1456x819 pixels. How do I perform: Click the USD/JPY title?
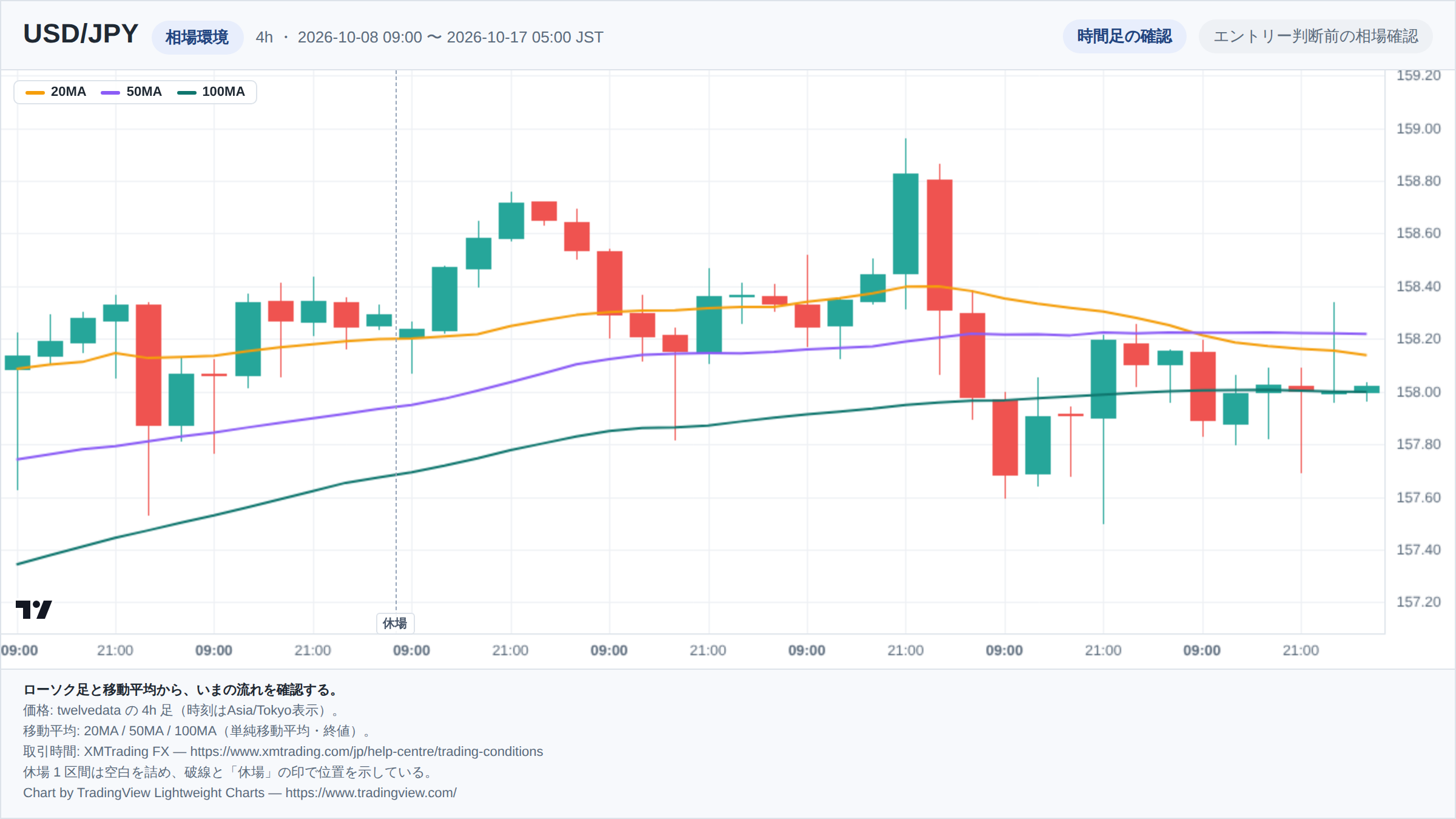(81, 34)
